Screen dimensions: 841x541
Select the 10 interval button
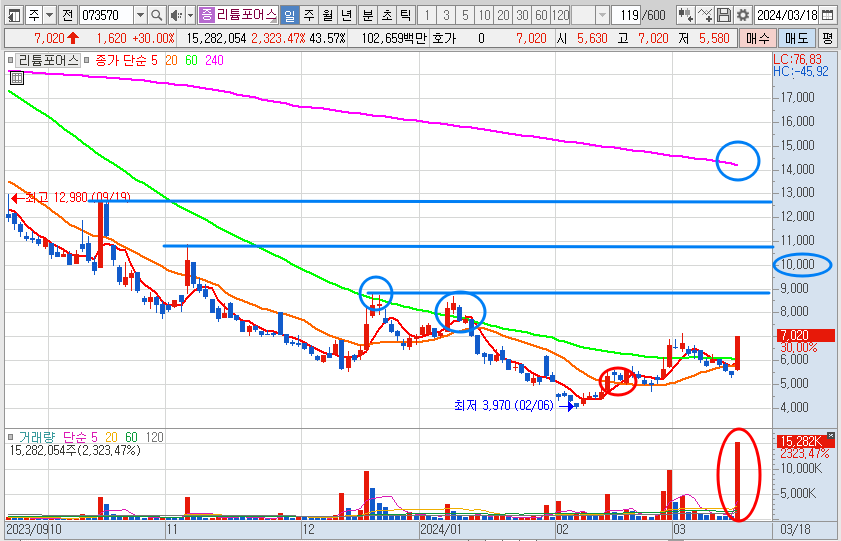[x=484, y=15]
